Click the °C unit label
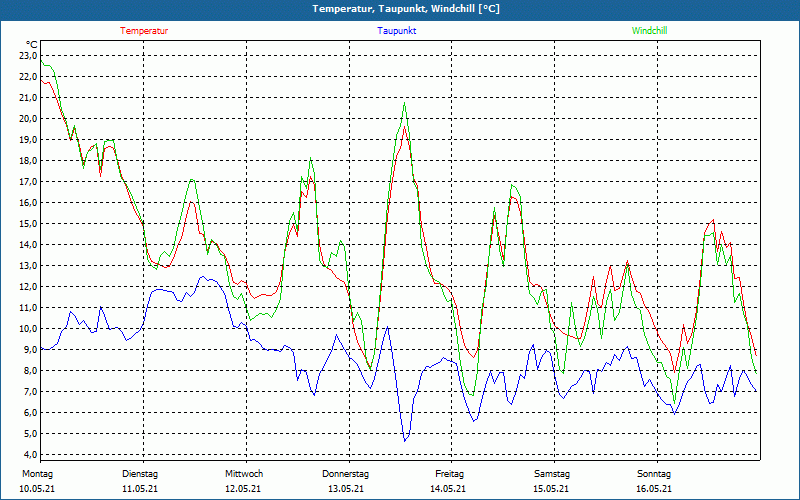Screen dimensions: 800x500 point(32,45)
